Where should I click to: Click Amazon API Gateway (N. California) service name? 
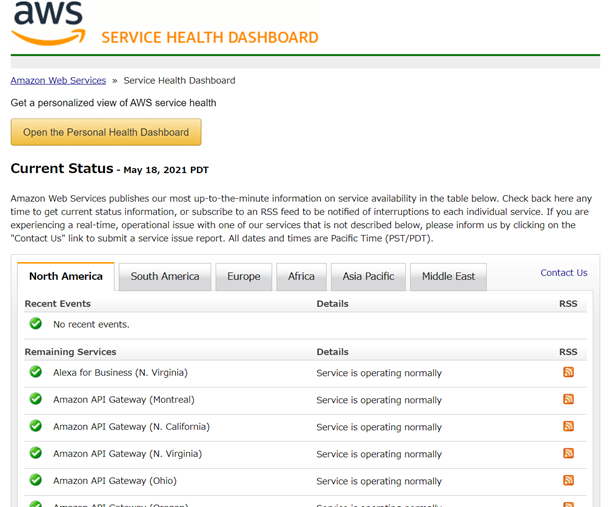(x=132, y=427)
